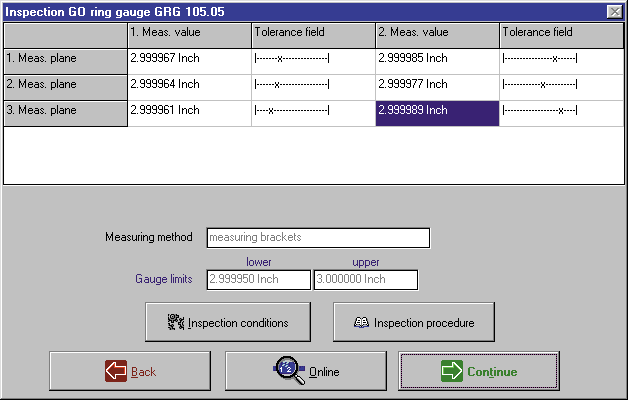
Task: Click the gears icon on Inspection conditions
Action: coord(176,322)
